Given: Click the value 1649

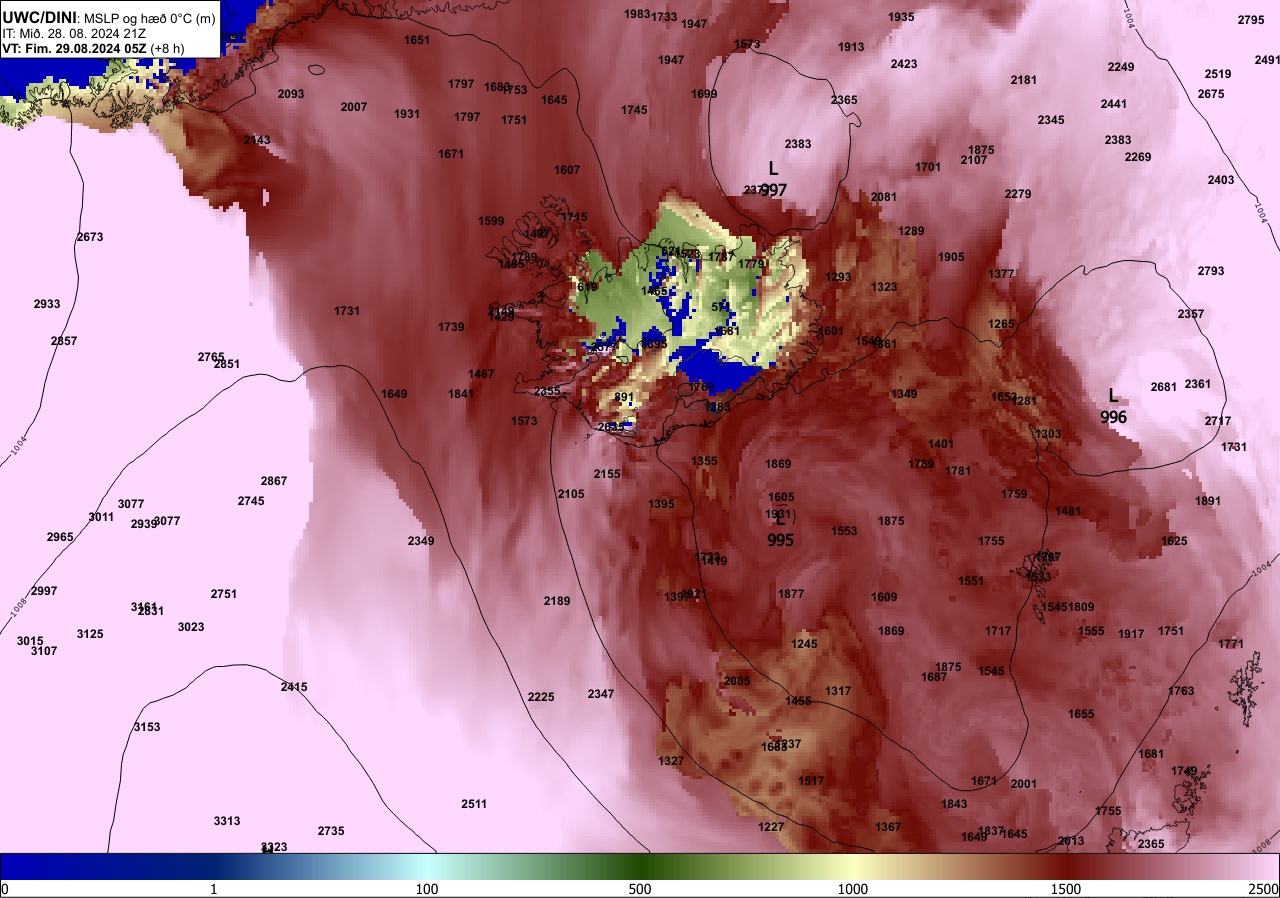Looking at the screenshot, I should 394,394.
